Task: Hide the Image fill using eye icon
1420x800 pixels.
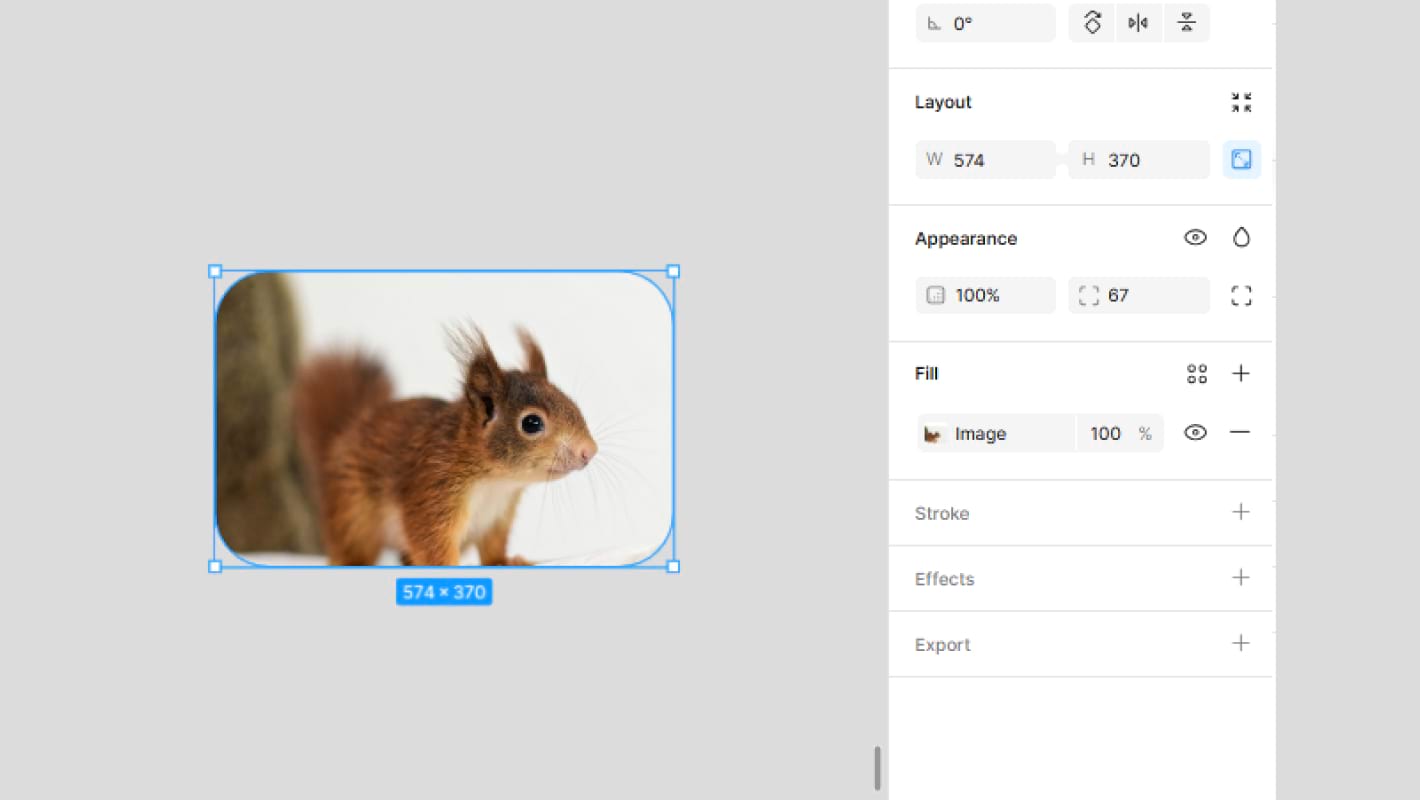Action: (1195, 432)
